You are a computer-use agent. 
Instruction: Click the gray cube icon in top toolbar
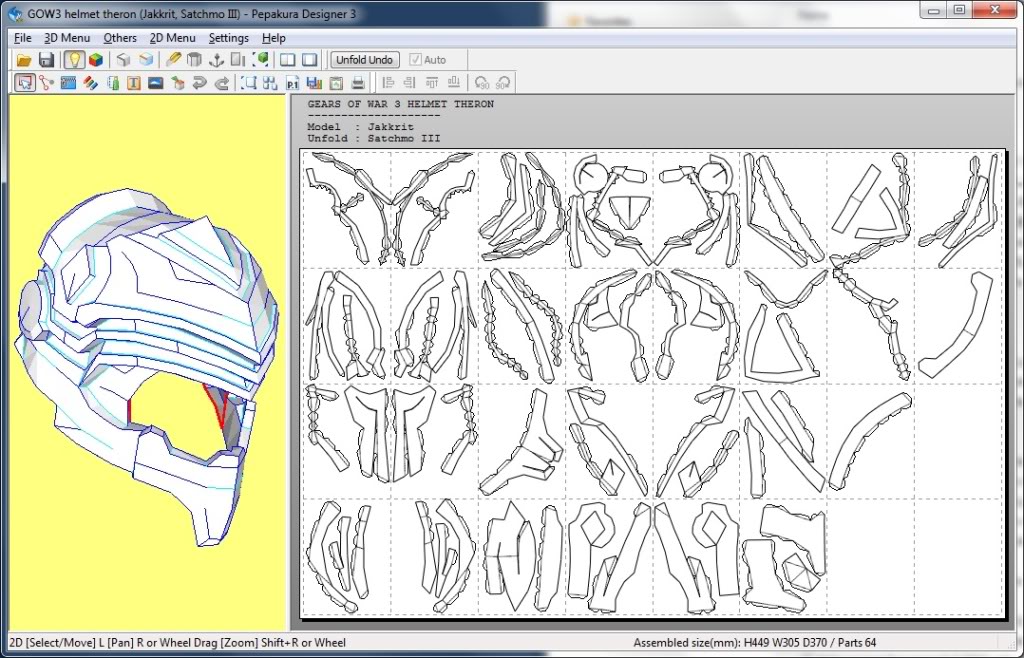coord(123,60)
